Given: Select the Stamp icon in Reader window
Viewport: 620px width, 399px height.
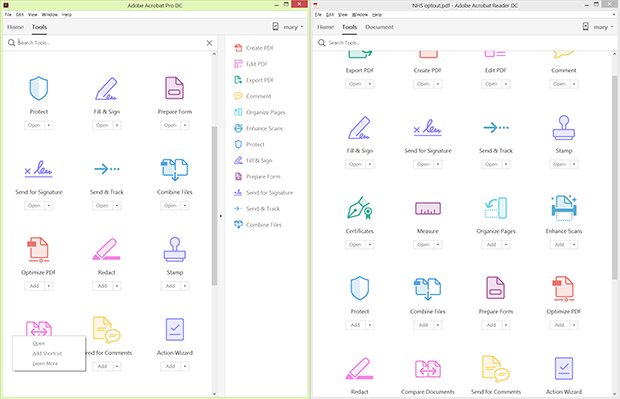Looking at the screenshot, I should click(564, 128).
